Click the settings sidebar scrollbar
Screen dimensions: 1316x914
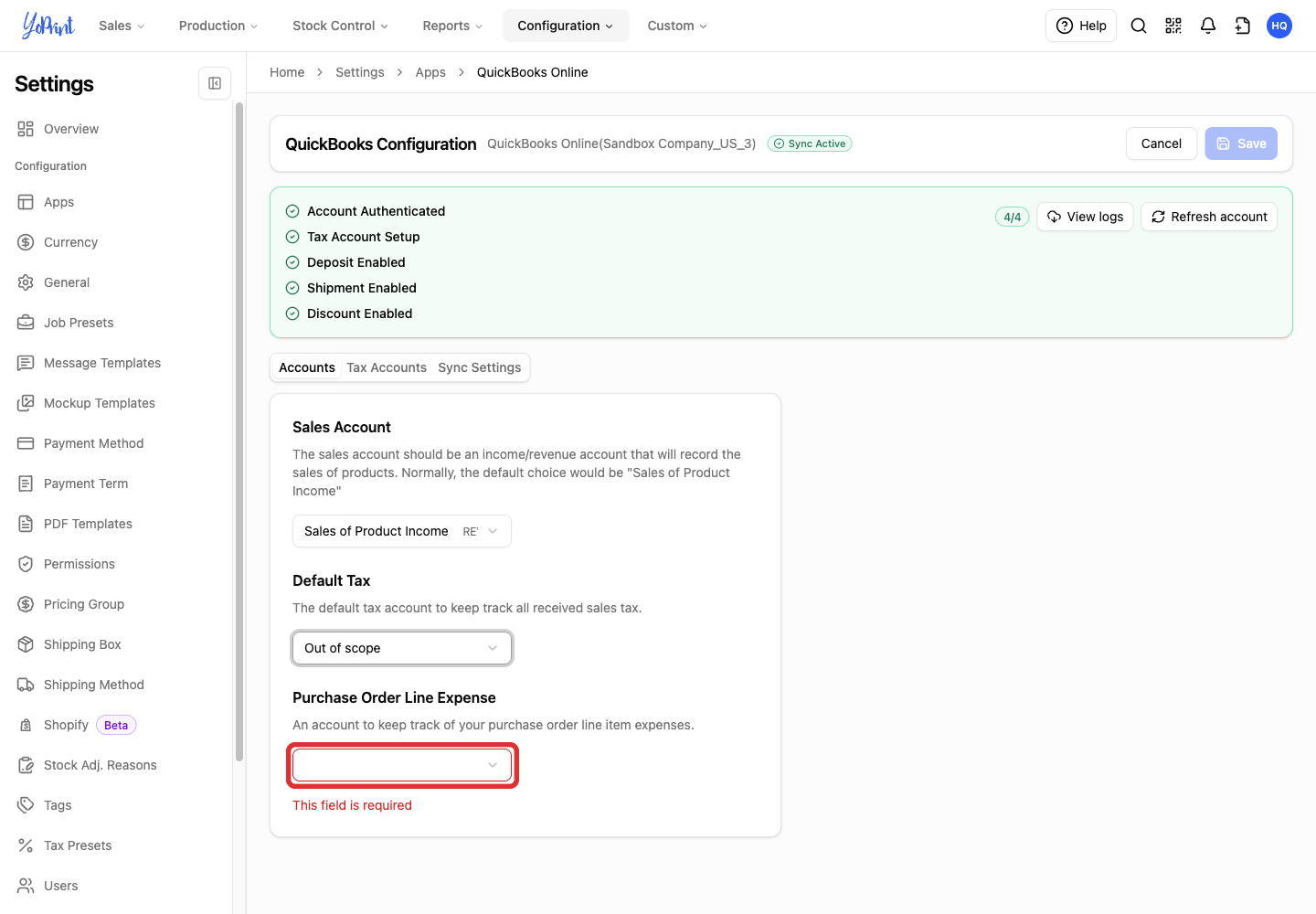pos(239,430)
